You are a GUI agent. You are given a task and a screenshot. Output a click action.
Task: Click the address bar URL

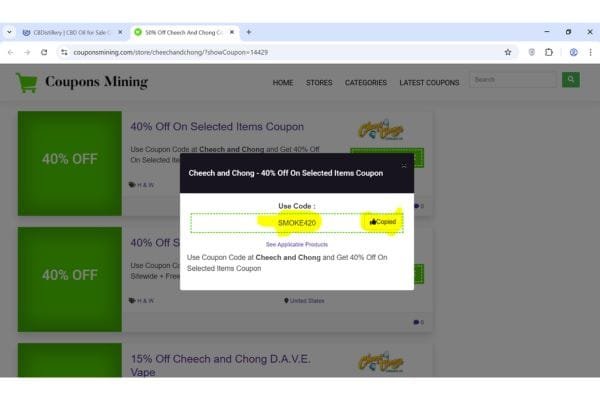point(171,52)
